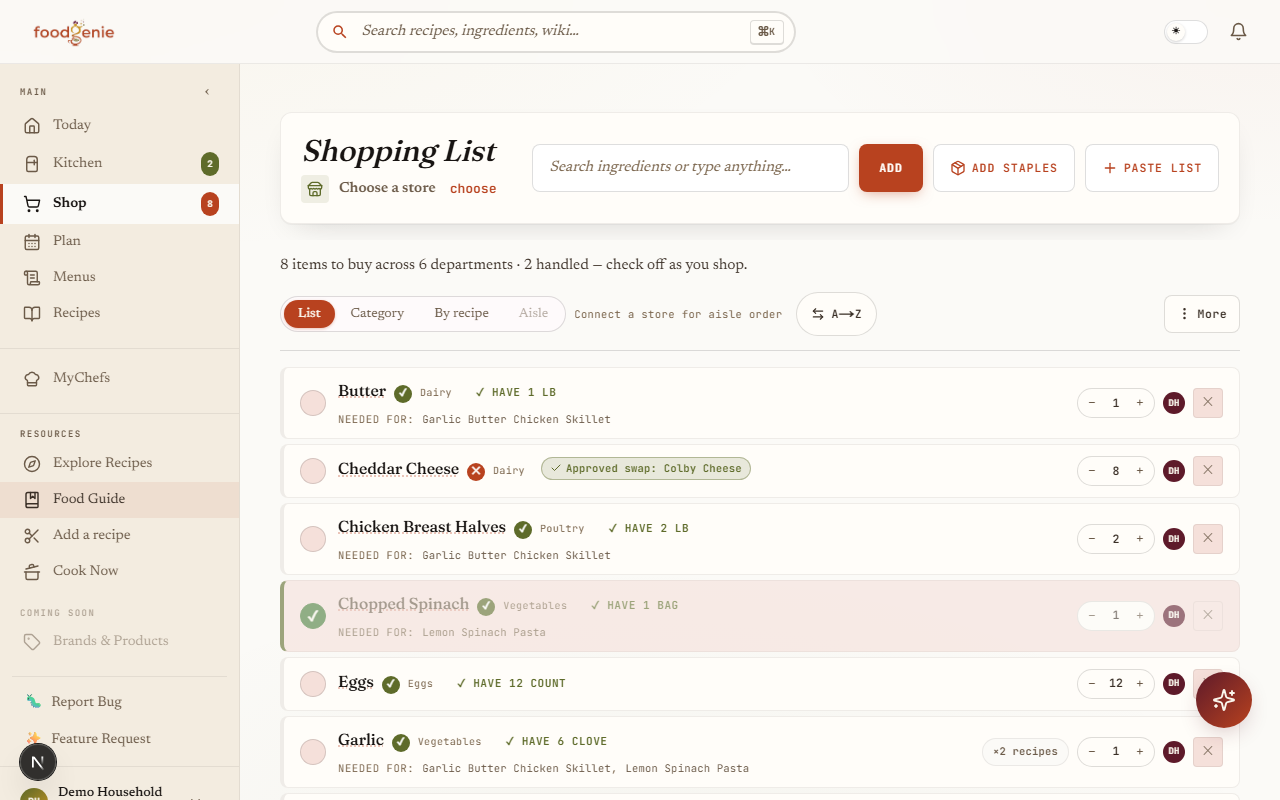The width and height of the screenshot is (1280, 800).
Task: Focus the top recipe search bar
Action: [556, 32]
